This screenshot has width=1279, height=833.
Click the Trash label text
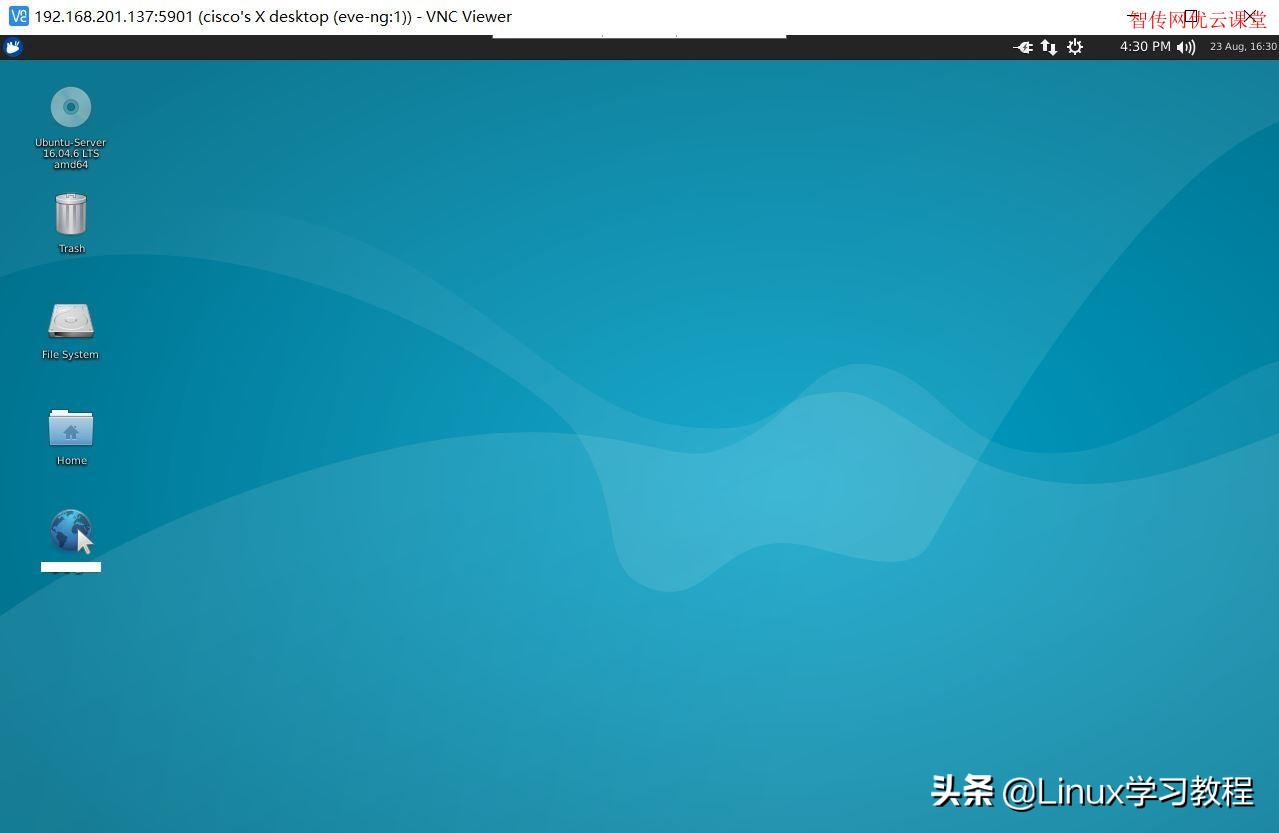pyautogui.click(x=70, y=248)
